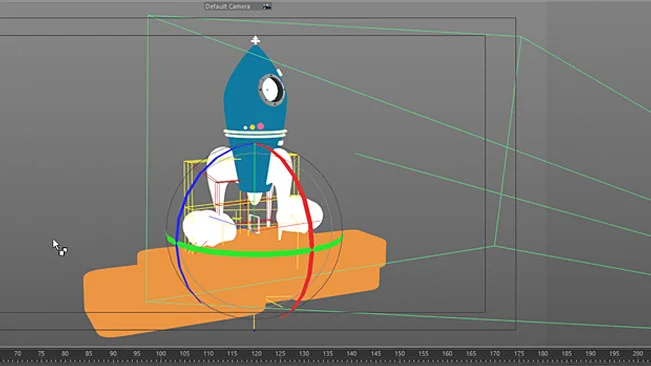Jump to frame 135 on the timeline ruler
651x366 pixels.
pos(328,354)
